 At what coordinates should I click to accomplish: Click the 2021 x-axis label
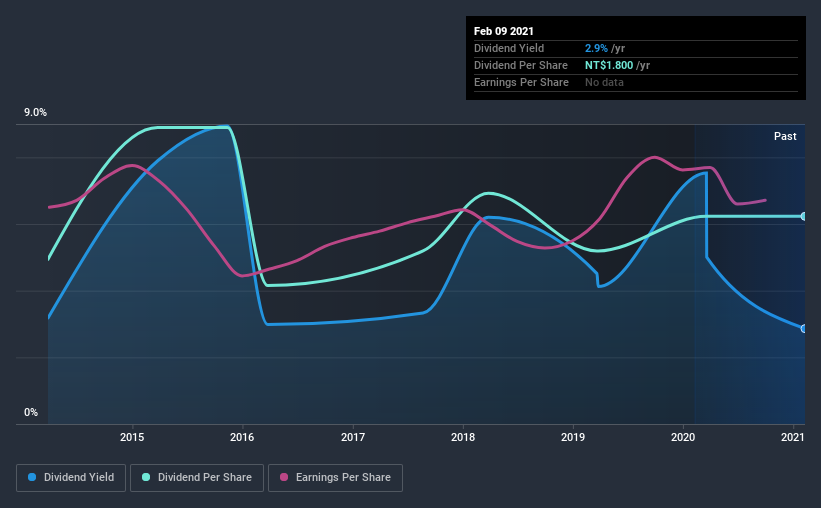point(793,437)
